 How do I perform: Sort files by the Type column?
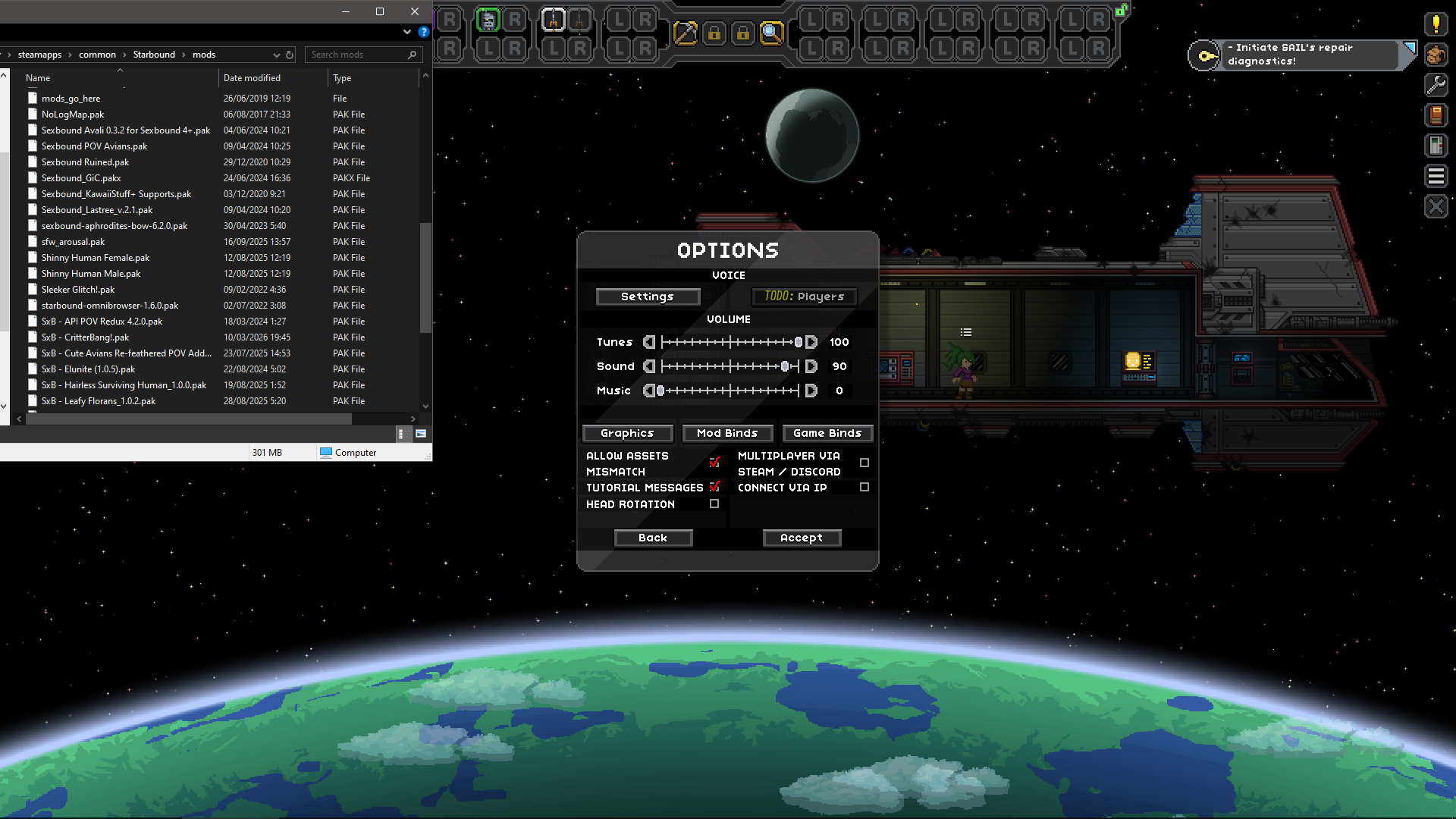373,78
